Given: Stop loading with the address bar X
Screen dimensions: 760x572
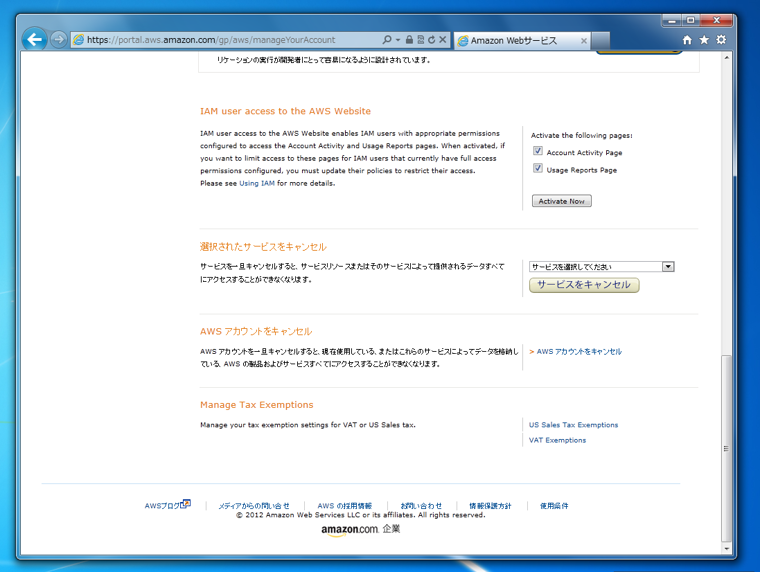Looking at the screenshot, I should click(443, 40).
